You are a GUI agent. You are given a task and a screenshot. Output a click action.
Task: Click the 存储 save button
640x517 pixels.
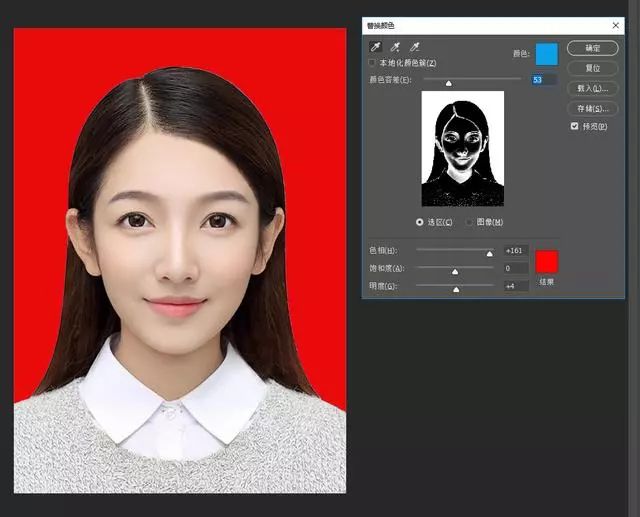click(x=592, y=108)
